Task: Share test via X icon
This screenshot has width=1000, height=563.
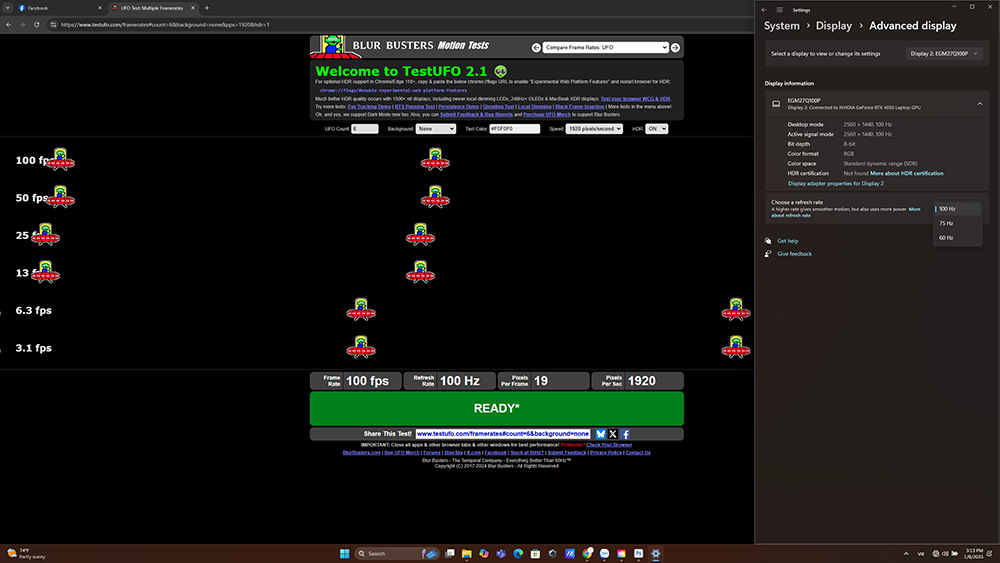Action: (613, 434)
